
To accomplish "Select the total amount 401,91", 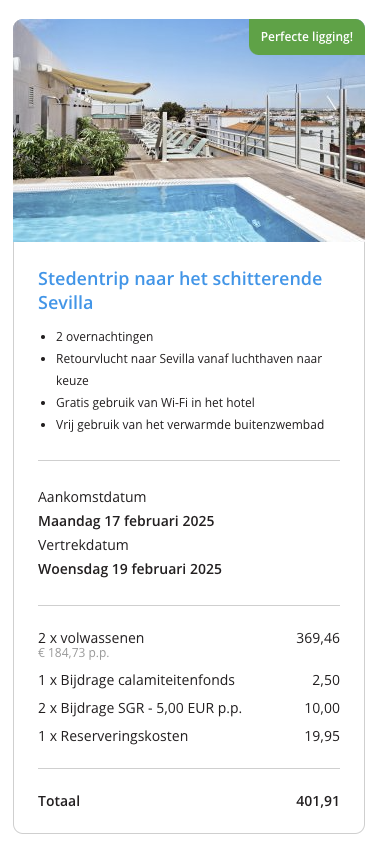I will point(318,802).
